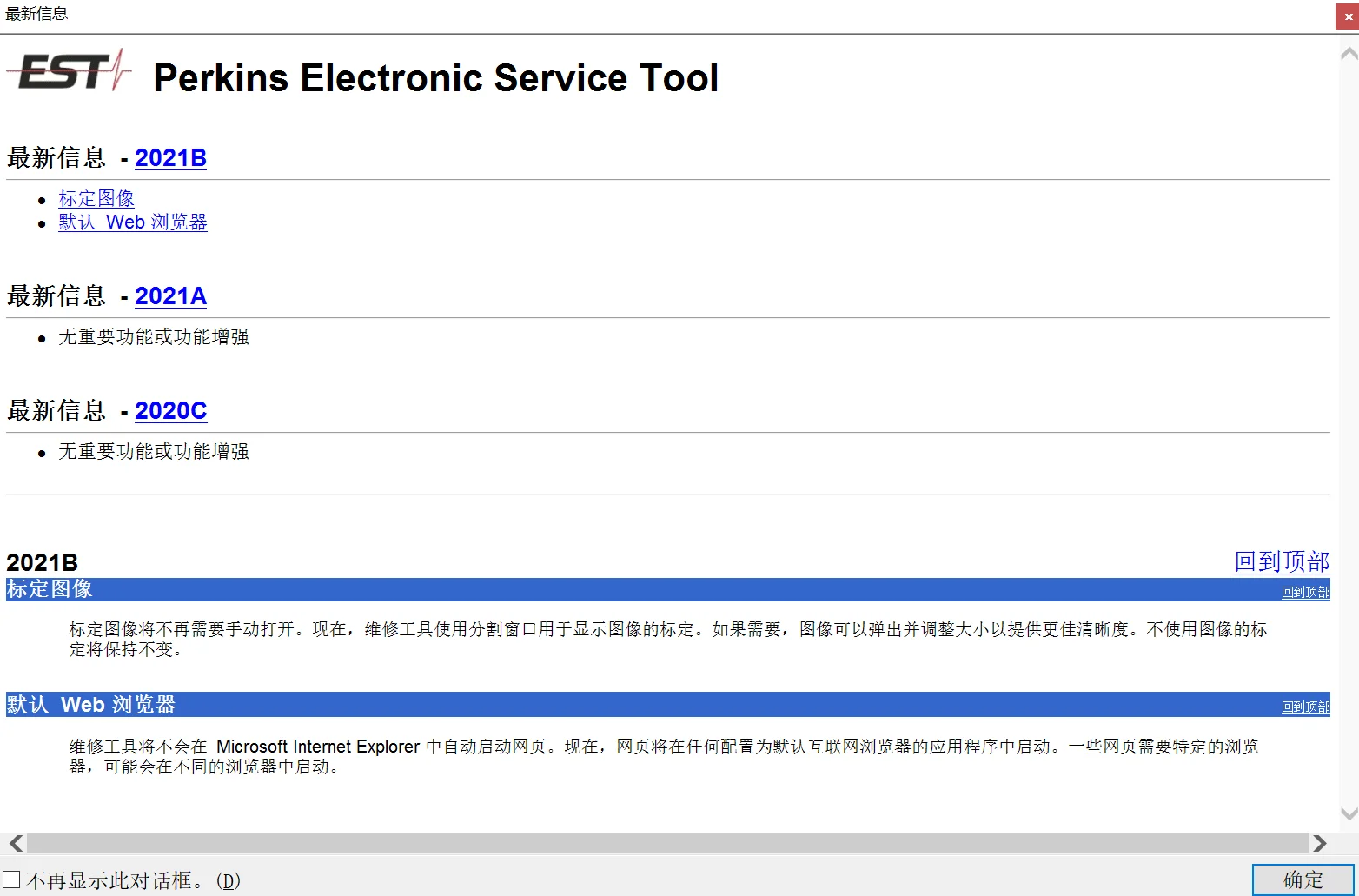Click the vertical scrollbar down arrow
The width and height of the screenshot is (1359, 896).
click(1349, 814)
